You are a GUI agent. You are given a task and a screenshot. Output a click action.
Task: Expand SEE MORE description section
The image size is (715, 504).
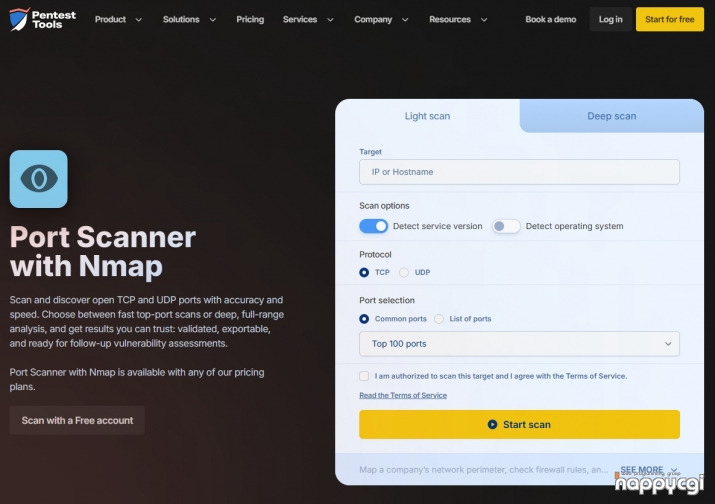pos(648,469)
